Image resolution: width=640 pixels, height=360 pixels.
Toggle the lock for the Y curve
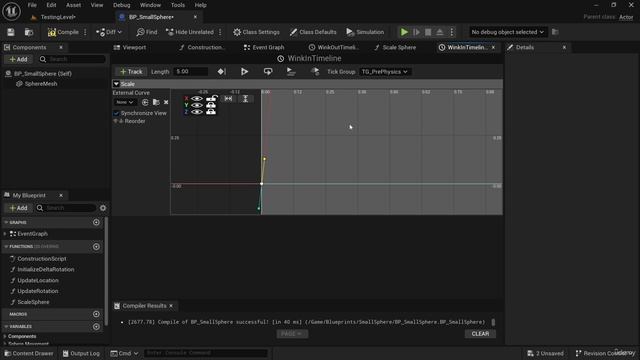[211, 105]
